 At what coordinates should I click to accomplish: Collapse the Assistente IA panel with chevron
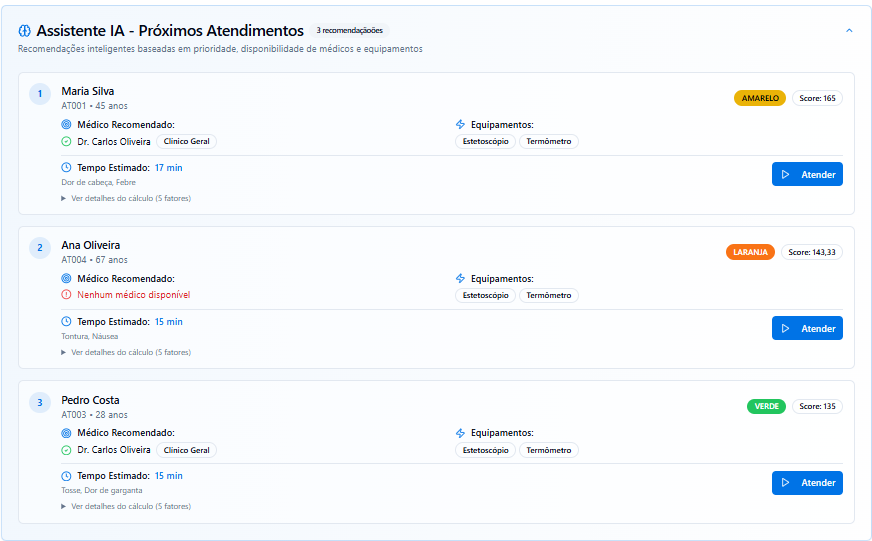849,30
